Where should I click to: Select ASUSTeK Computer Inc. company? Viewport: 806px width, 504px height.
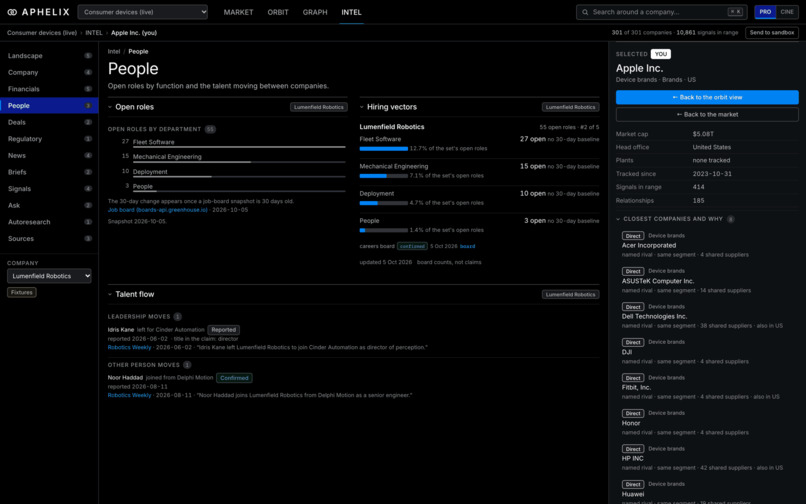657,281
